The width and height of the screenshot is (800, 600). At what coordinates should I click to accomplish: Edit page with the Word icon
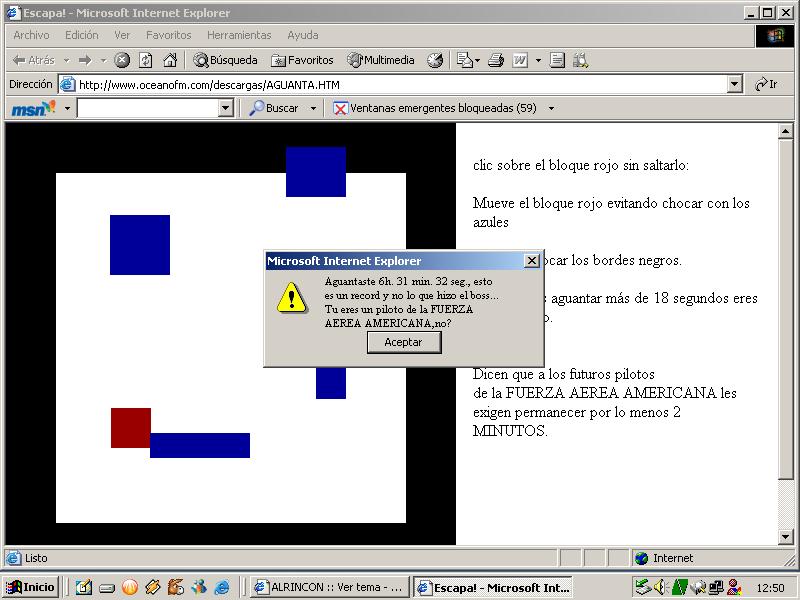[x=520, y=60]
